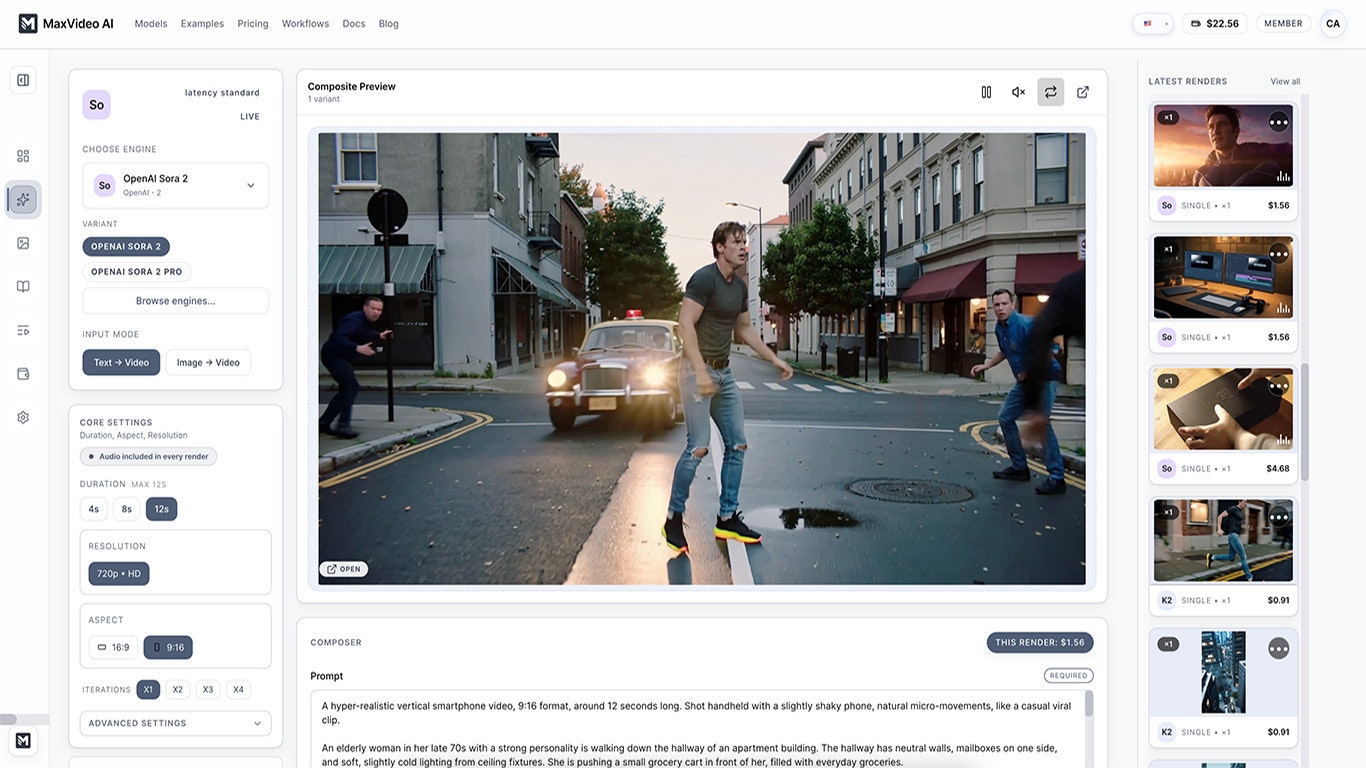This screenshot has height=768, width=1366.
Task: Go to the Models page
Action: pyautogui.click(x=150, y=23)
